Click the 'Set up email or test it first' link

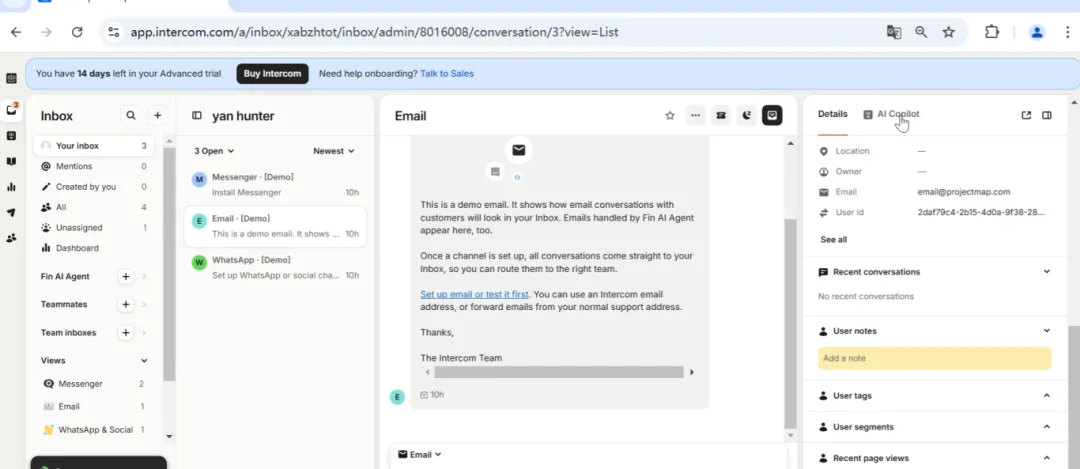(475, 294)
